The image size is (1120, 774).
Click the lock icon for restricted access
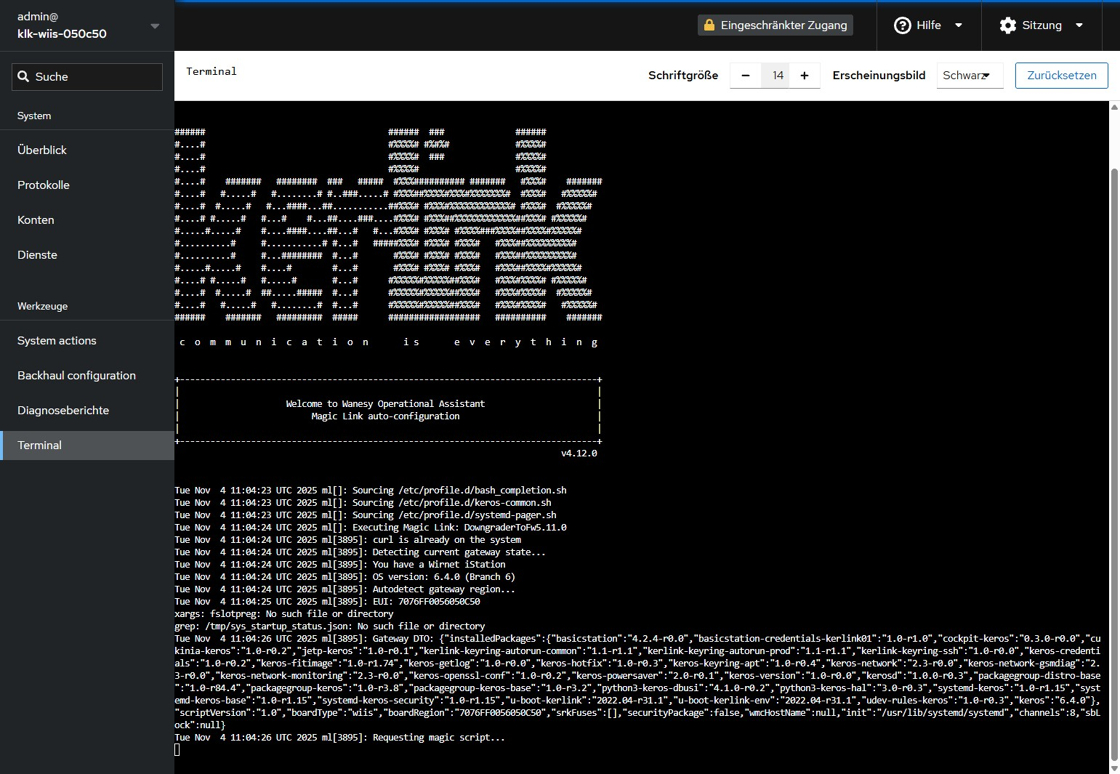click(709, 25)
